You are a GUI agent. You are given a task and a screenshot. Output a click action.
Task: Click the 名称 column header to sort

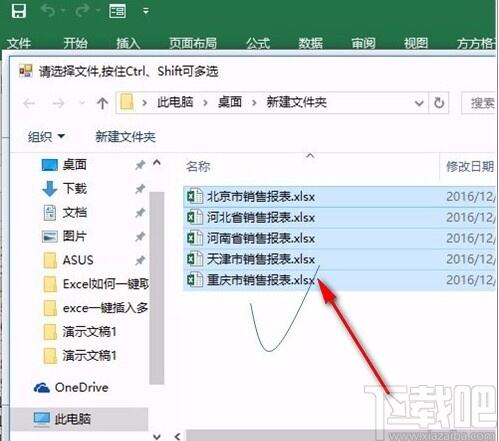point(198,166)
